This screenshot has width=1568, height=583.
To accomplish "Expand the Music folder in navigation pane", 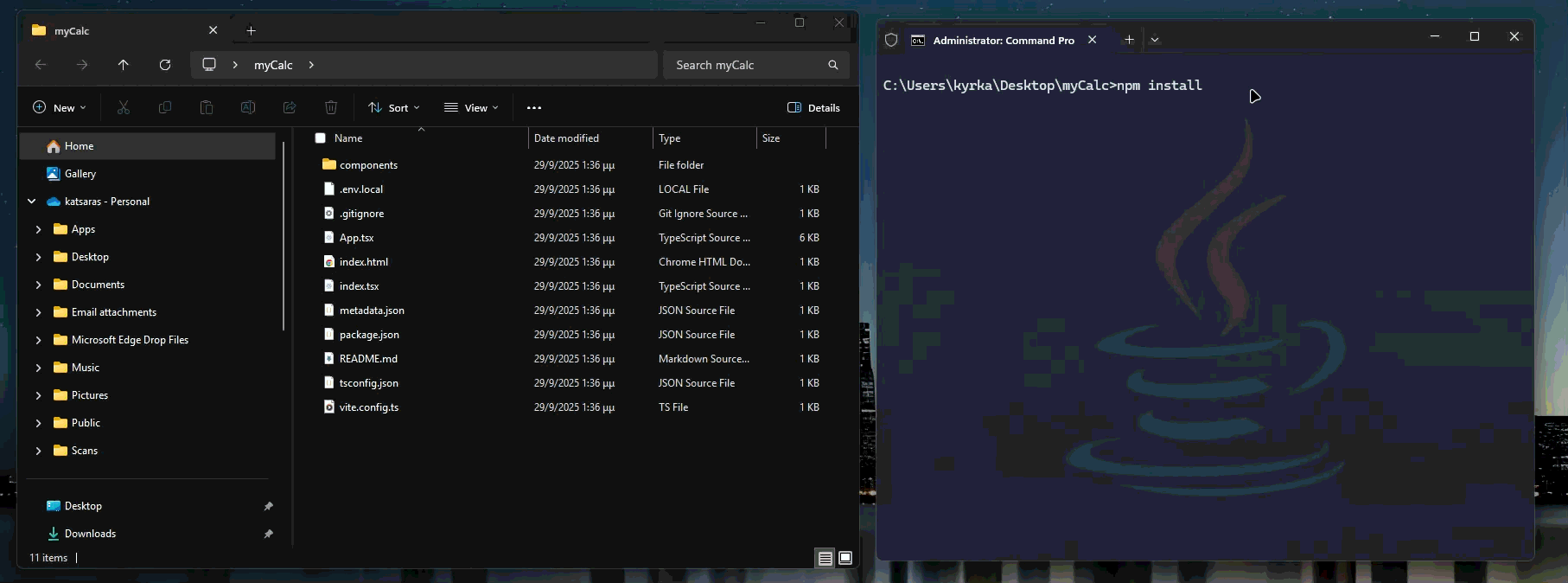I will 38,368.
